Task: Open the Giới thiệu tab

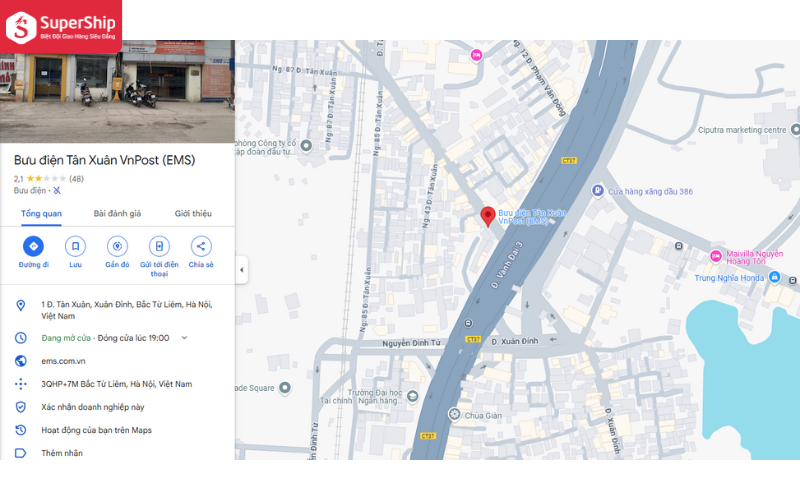Action: [x=193, y=214]
